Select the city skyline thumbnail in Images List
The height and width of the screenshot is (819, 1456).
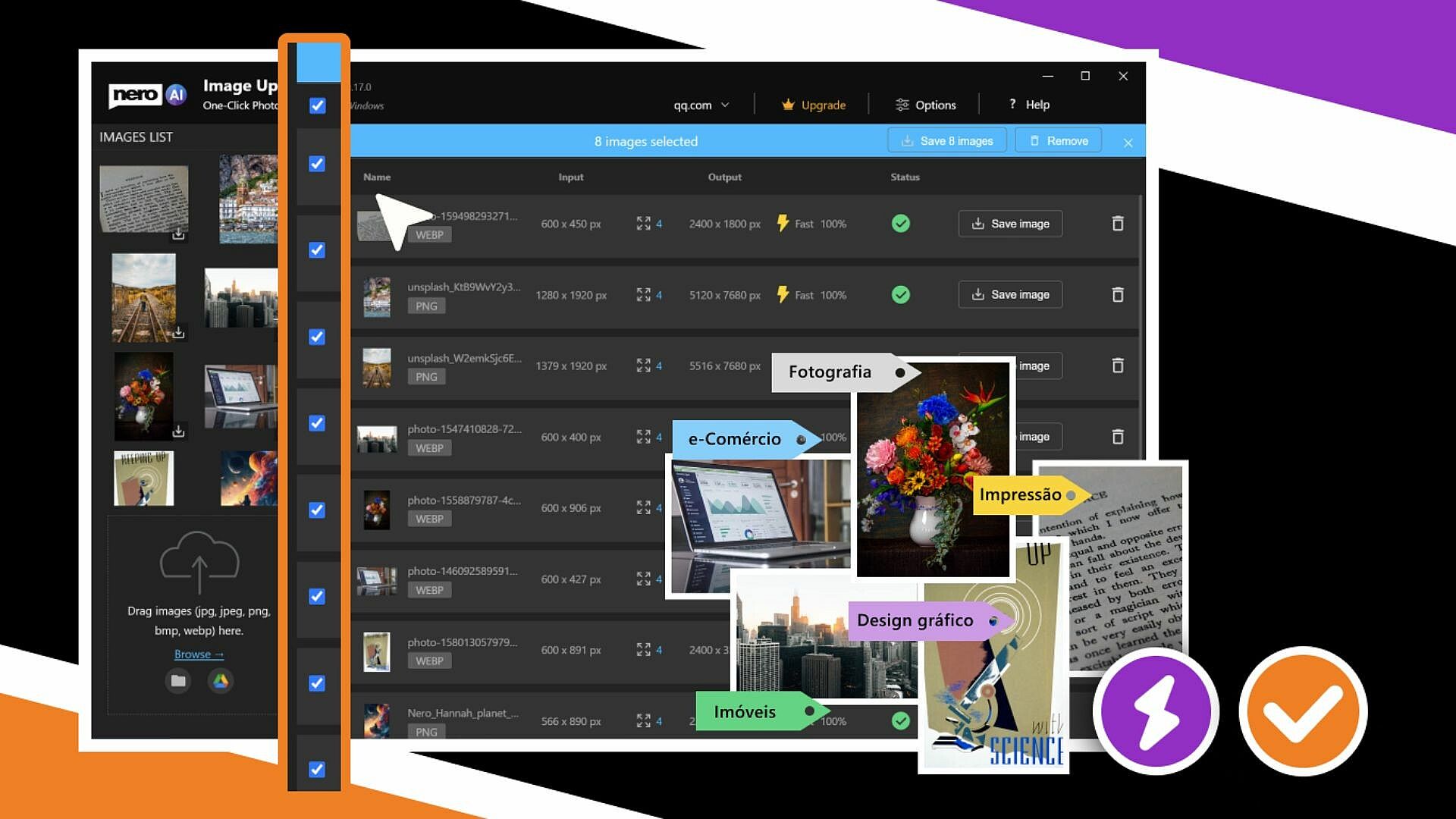pos(241,297)
